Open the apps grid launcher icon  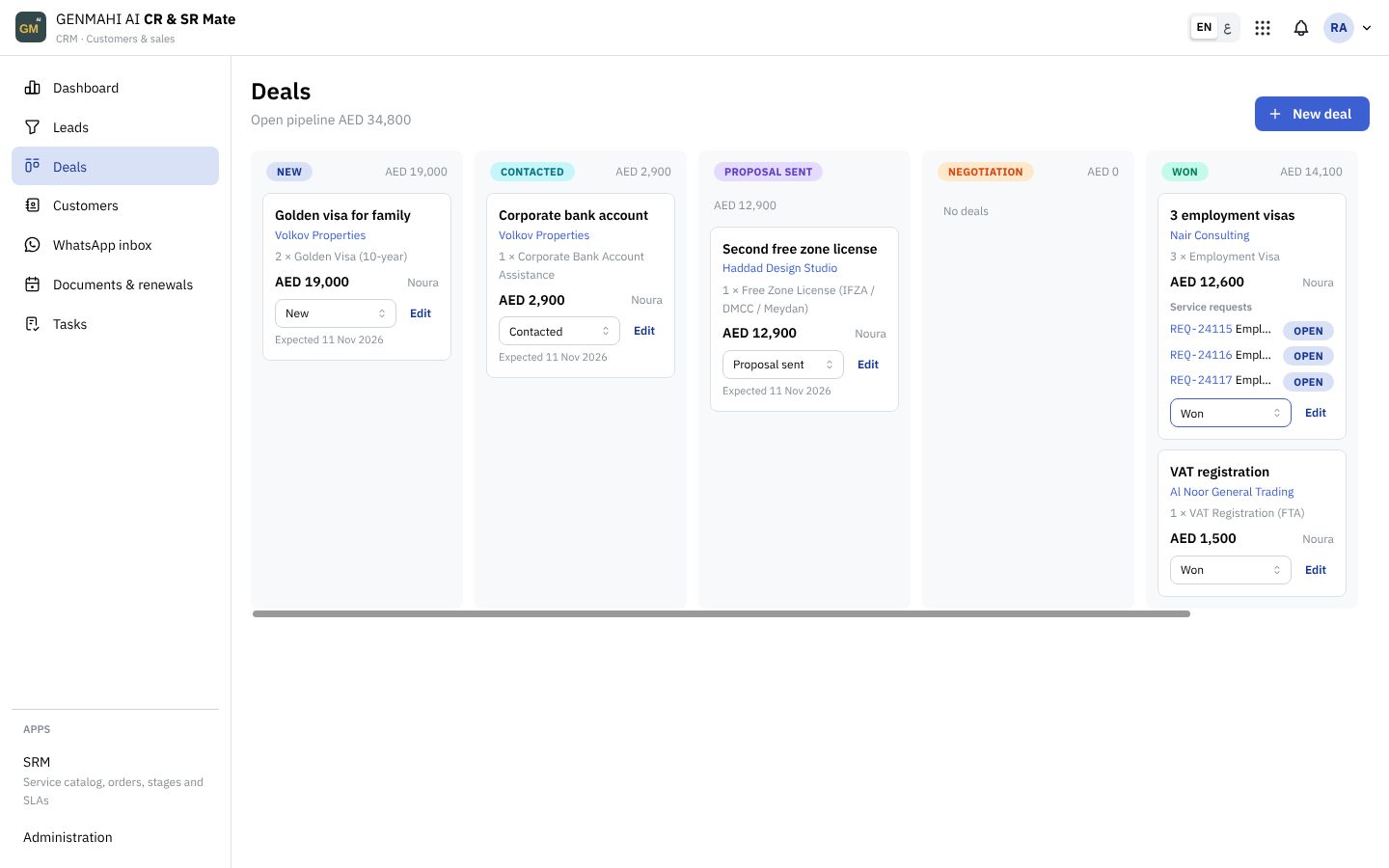[x=1263, y=28]
